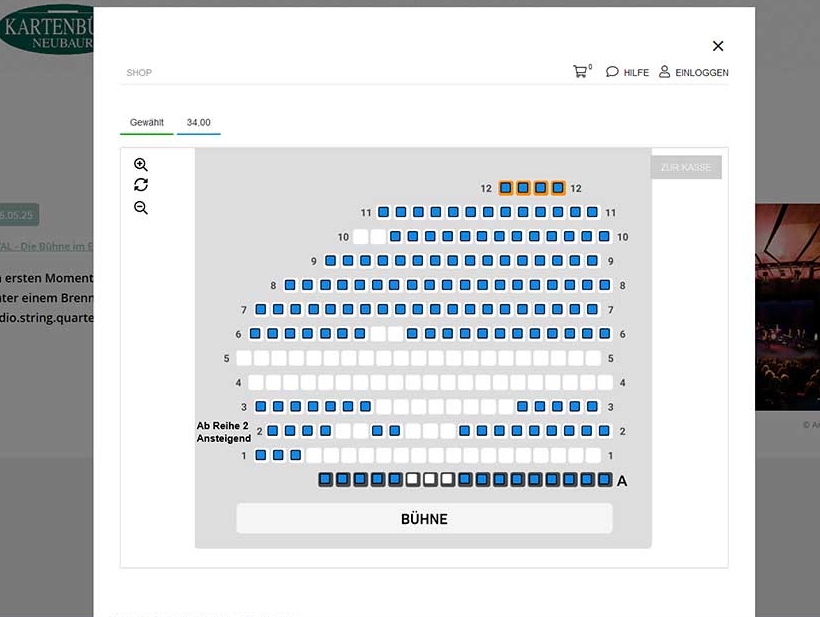Close the seat selection dialog
820x617 pixels.
pos(717,46)
